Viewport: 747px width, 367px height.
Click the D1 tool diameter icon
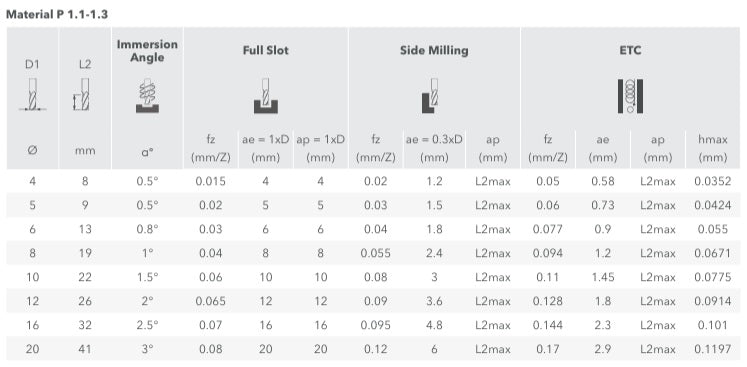[32, 94]
